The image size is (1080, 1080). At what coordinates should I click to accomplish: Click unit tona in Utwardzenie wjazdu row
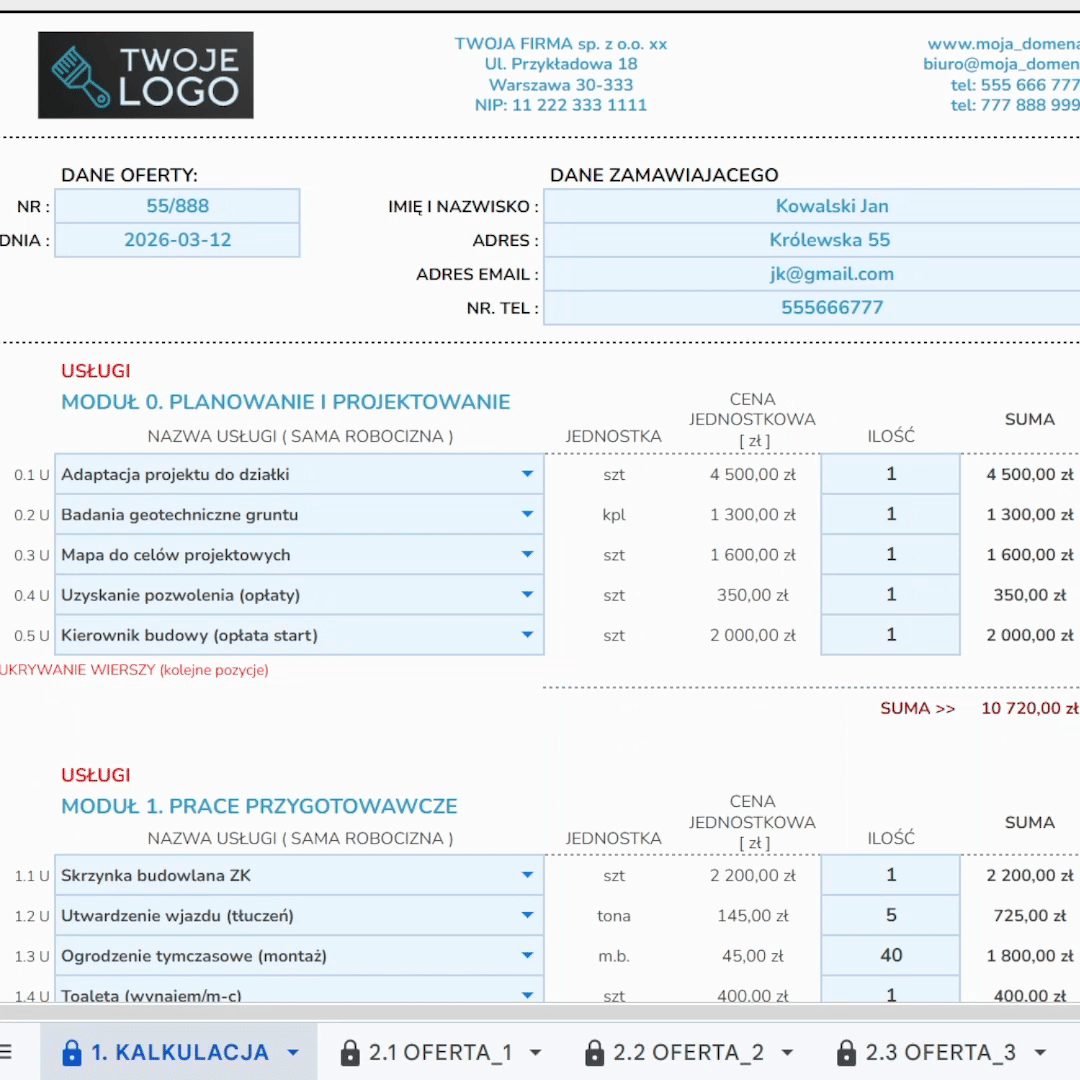point(614,915)
